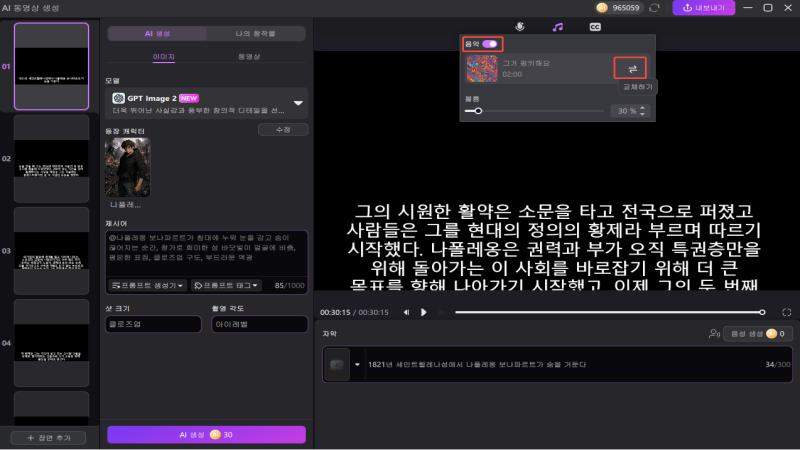Click the music track cover art
This screenshot has height=450, width=800.
tap(482, 69)
